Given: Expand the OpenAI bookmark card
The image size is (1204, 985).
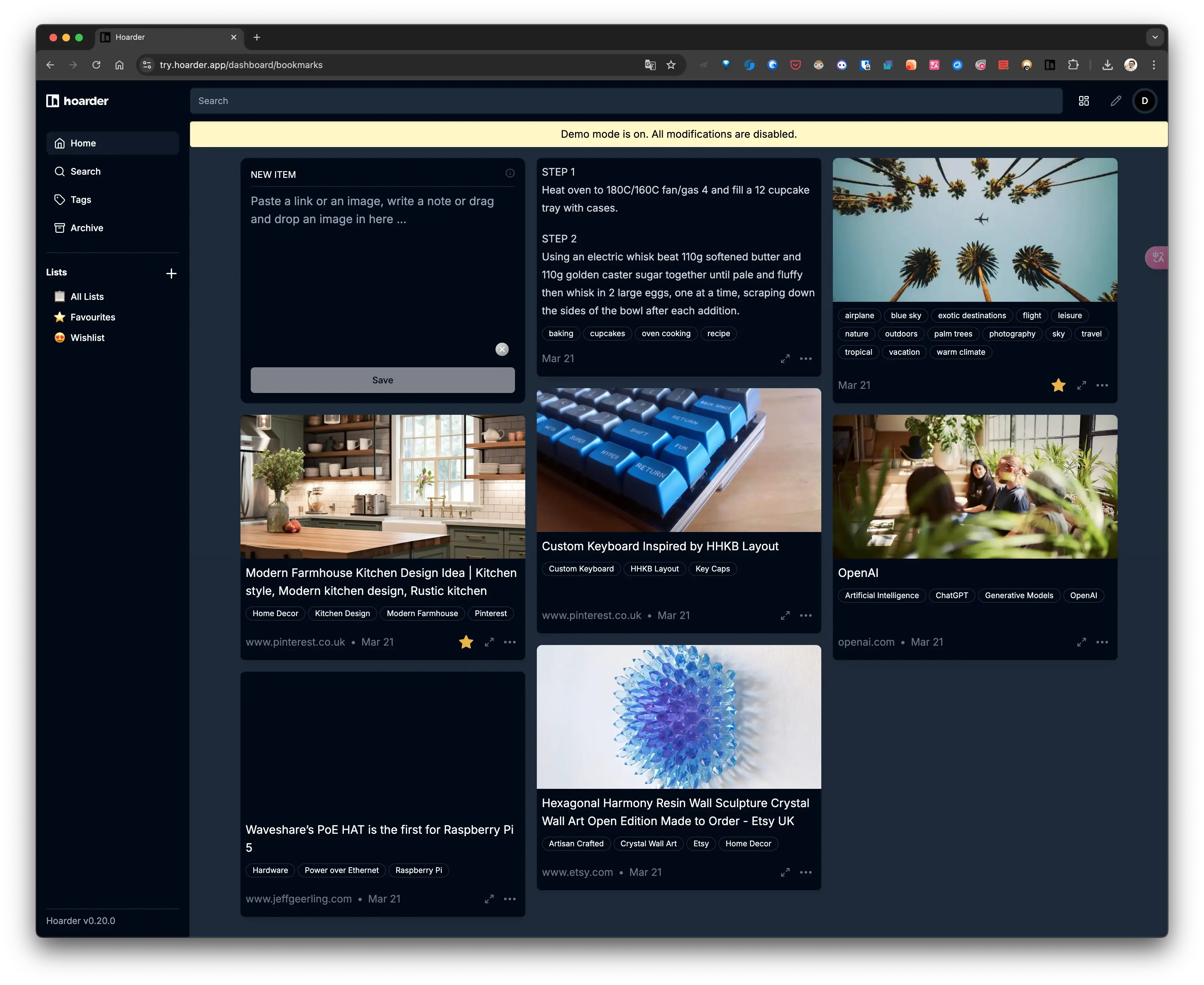Looking at the screenshot, I should 1081,642.
